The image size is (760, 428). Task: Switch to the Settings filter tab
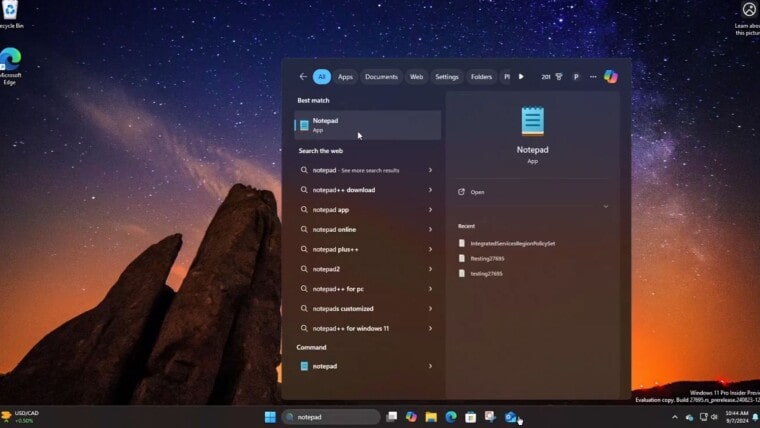447,77
